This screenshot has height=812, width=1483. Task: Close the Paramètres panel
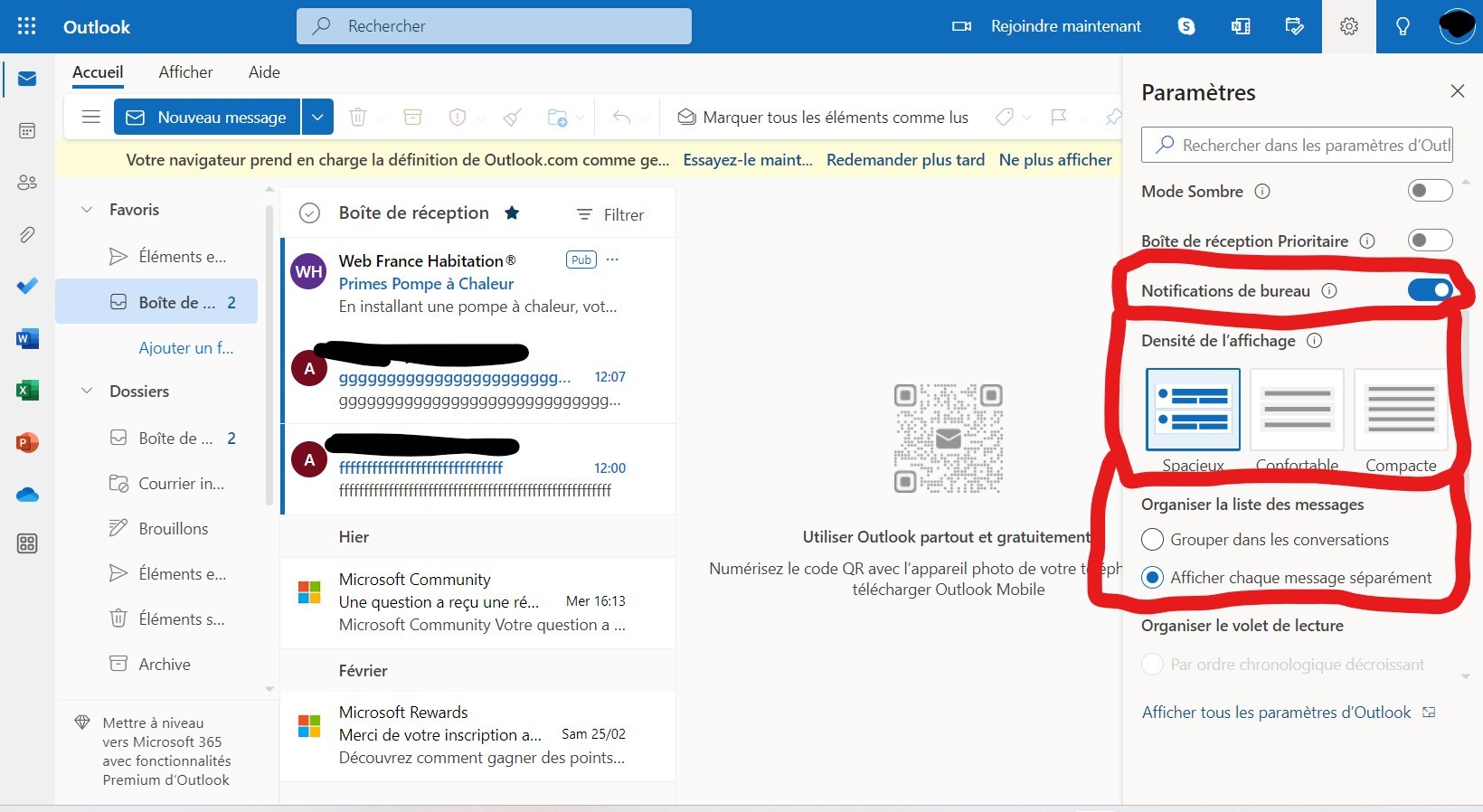pyautogui.click(x=1457, y=91)
